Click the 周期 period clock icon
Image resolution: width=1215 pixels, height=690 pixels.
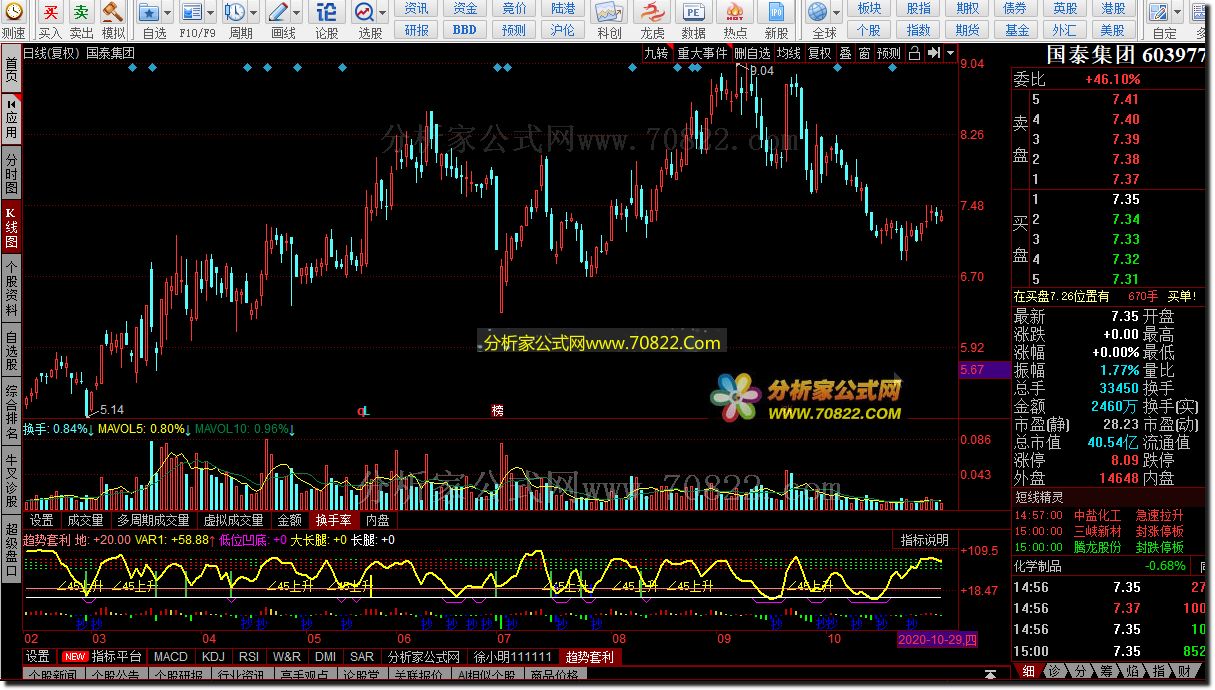click(236, 13)
